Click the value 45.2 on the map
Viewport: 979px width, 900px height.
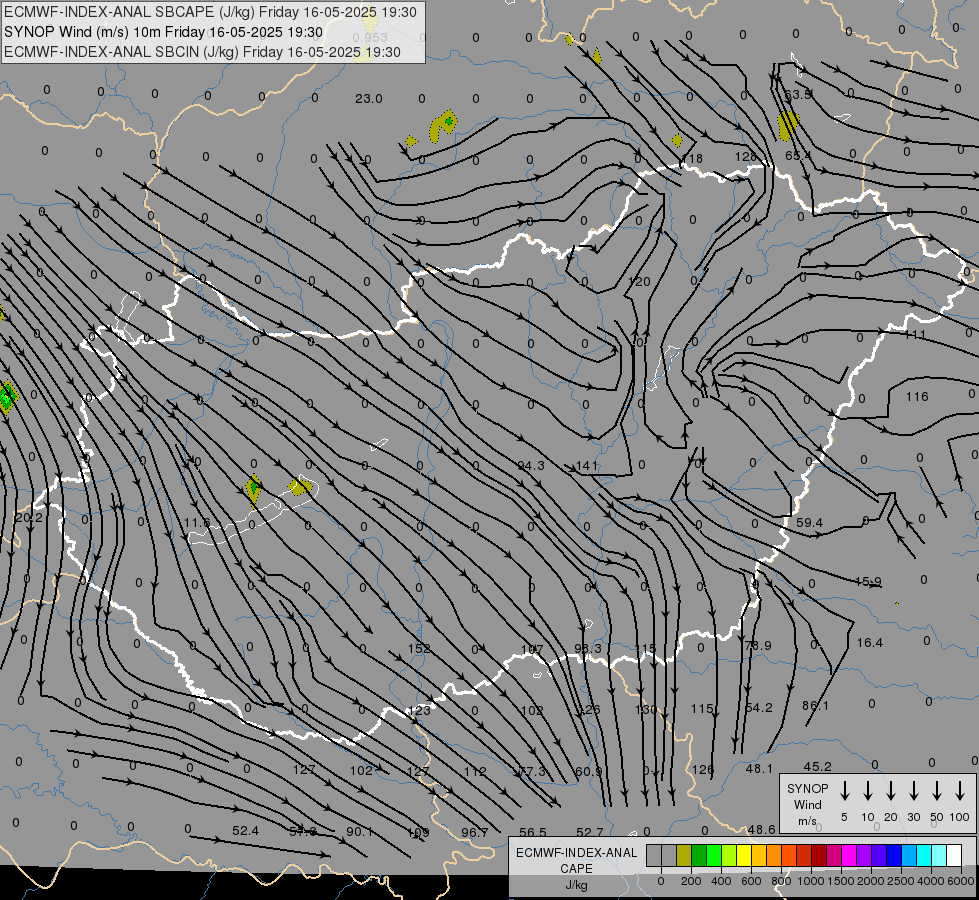tap(817, 766)
